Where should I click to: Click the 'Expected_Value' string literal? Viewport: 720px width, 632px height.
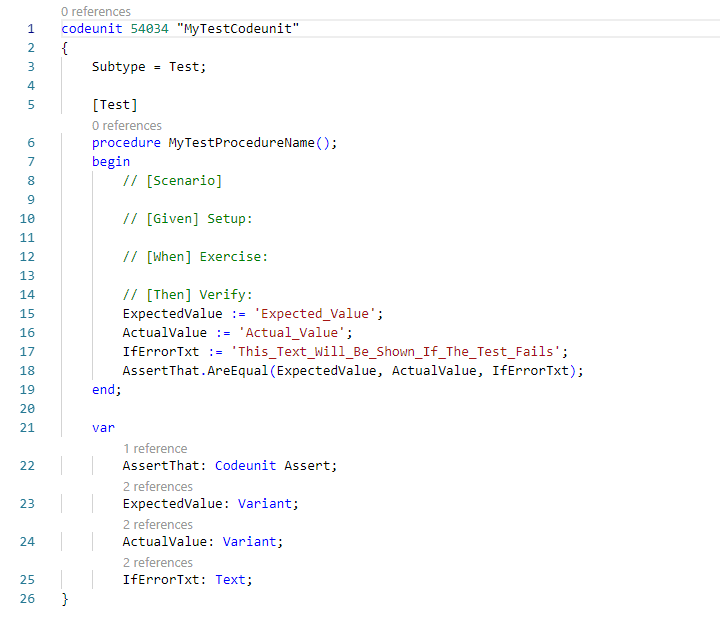point(315,314)
